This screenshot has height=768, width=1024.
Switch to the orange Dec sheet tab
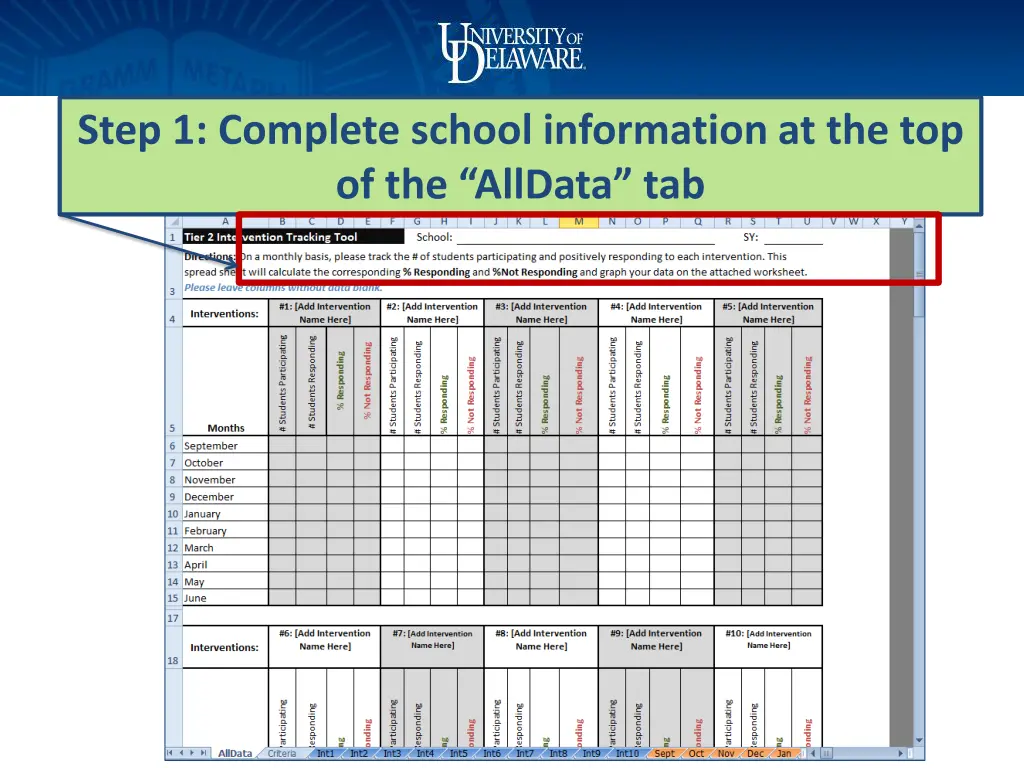point(756,754)
